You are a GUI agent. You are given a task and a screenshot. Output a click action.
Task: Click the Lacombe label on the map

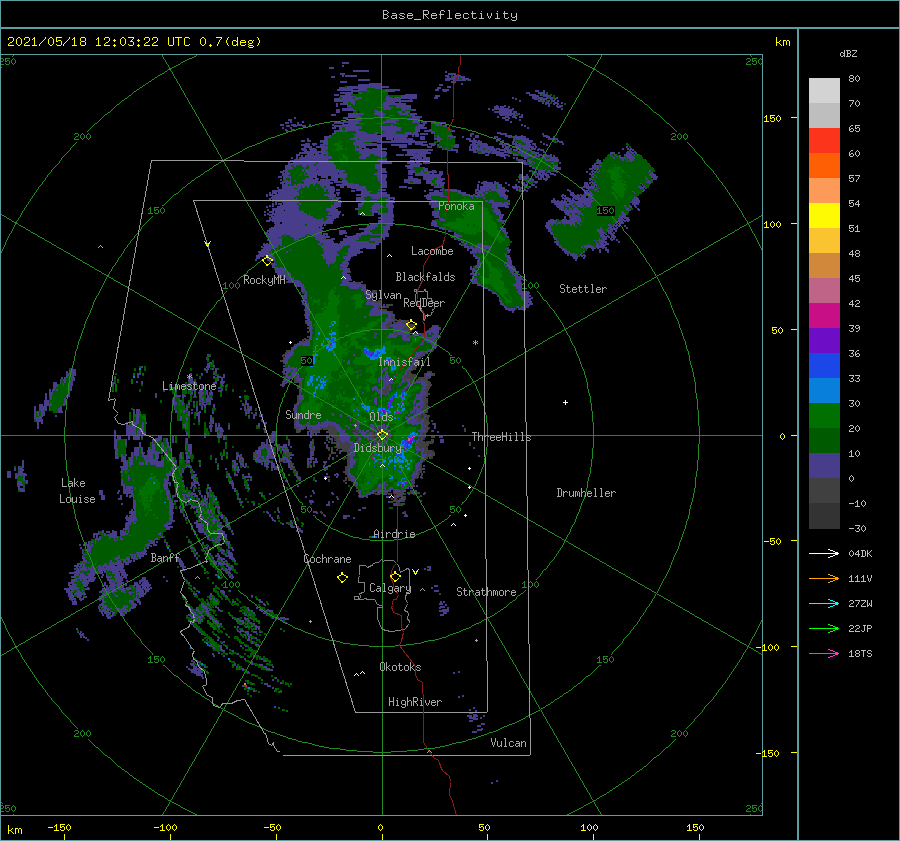click(x=432, y=251)
